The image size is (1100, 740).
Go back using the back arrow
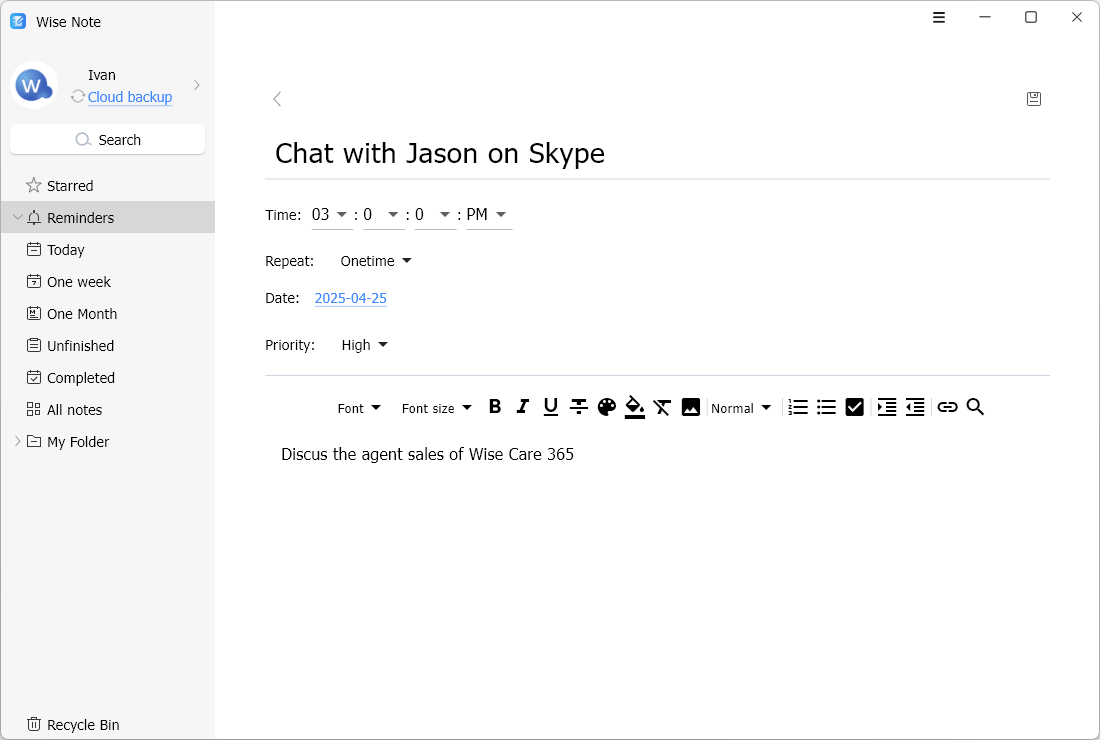(x=277, y=99)
